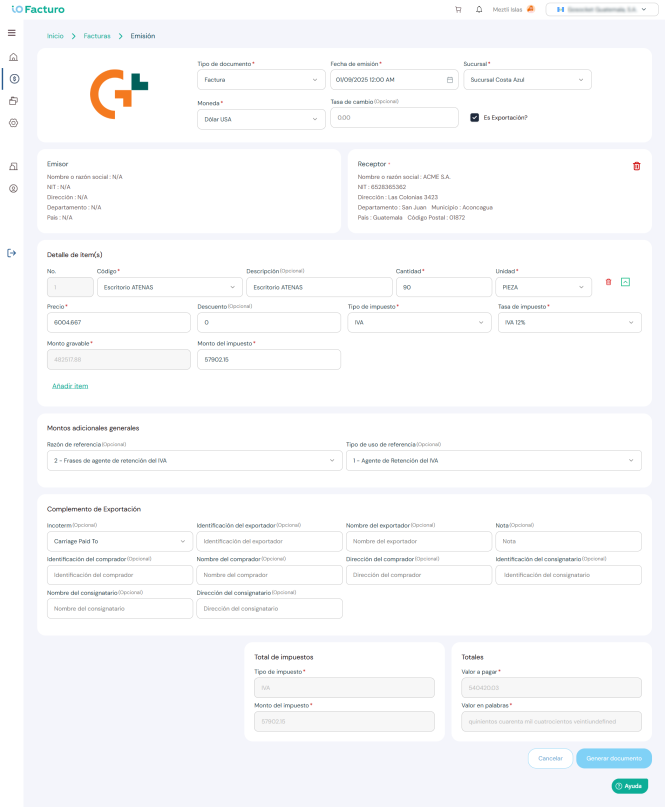This screenshot has height=807, width=665.
Task: Open the Tipo de uso de referencia dropdown
Action: click(494, 461)
